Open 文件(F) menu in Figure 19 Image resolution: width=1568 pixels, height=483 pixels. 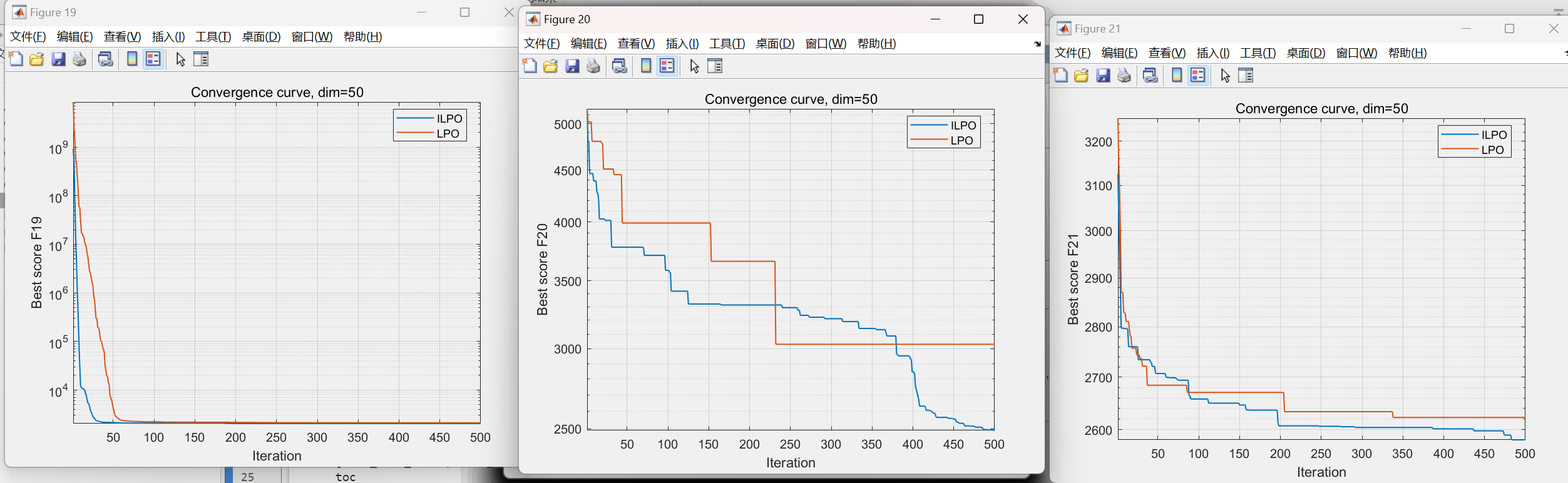pos(28,37)
